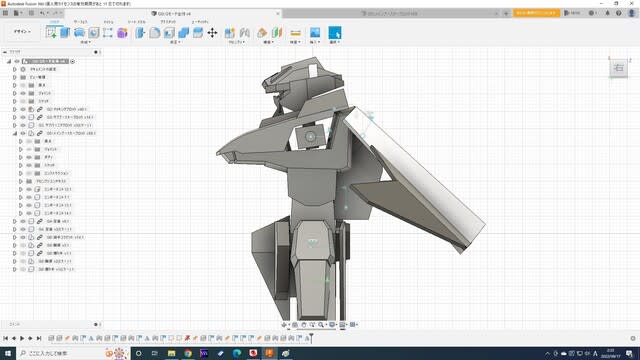
Task: Click the Insert image icon
Action: pos(315,33)
